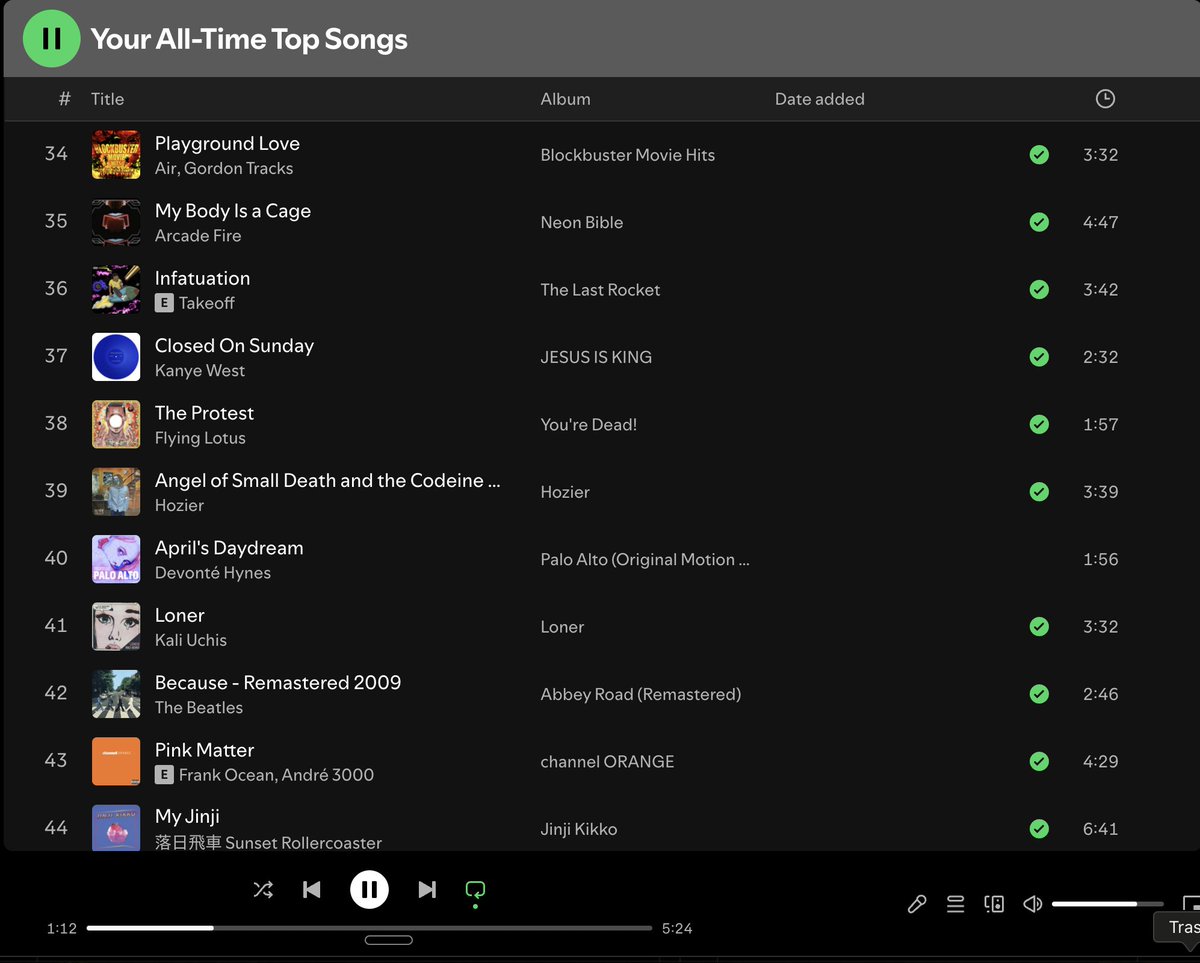Viewport: 1200px width, 963px height.
Task: Open the lyrics microphone icon
Action: 917,904
